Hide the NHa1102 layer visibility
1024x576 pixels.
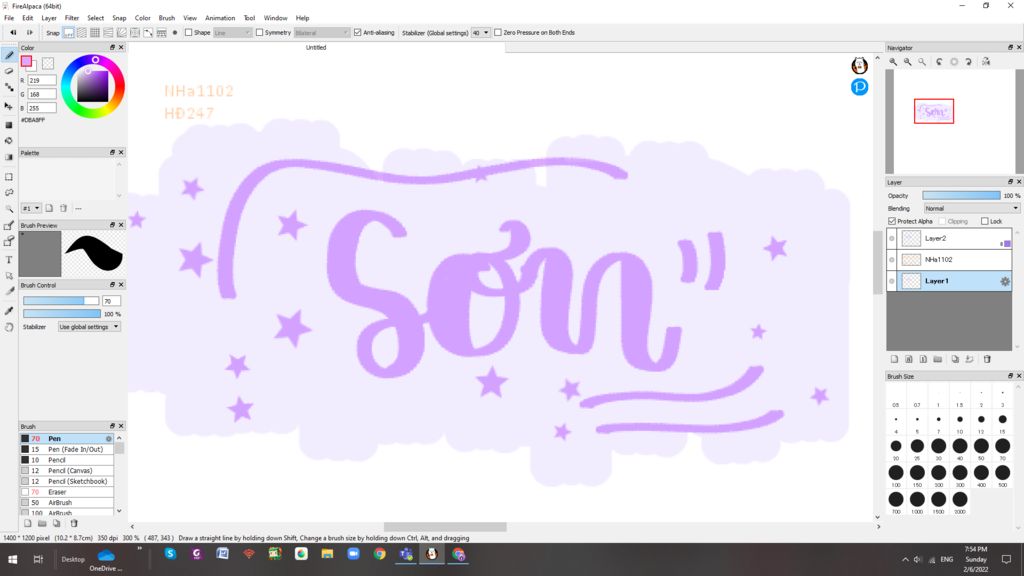click(891, 260)
